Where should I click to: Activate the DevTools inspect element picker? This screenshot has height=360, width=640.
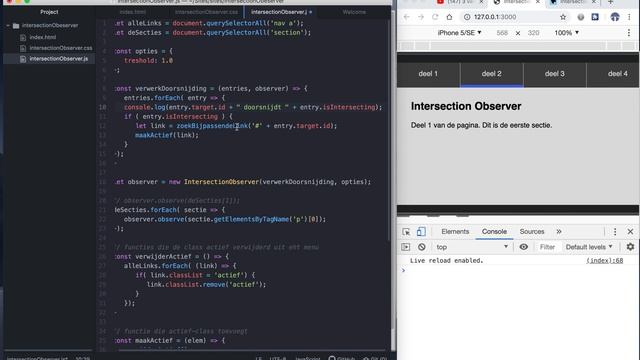click(406, 232)
